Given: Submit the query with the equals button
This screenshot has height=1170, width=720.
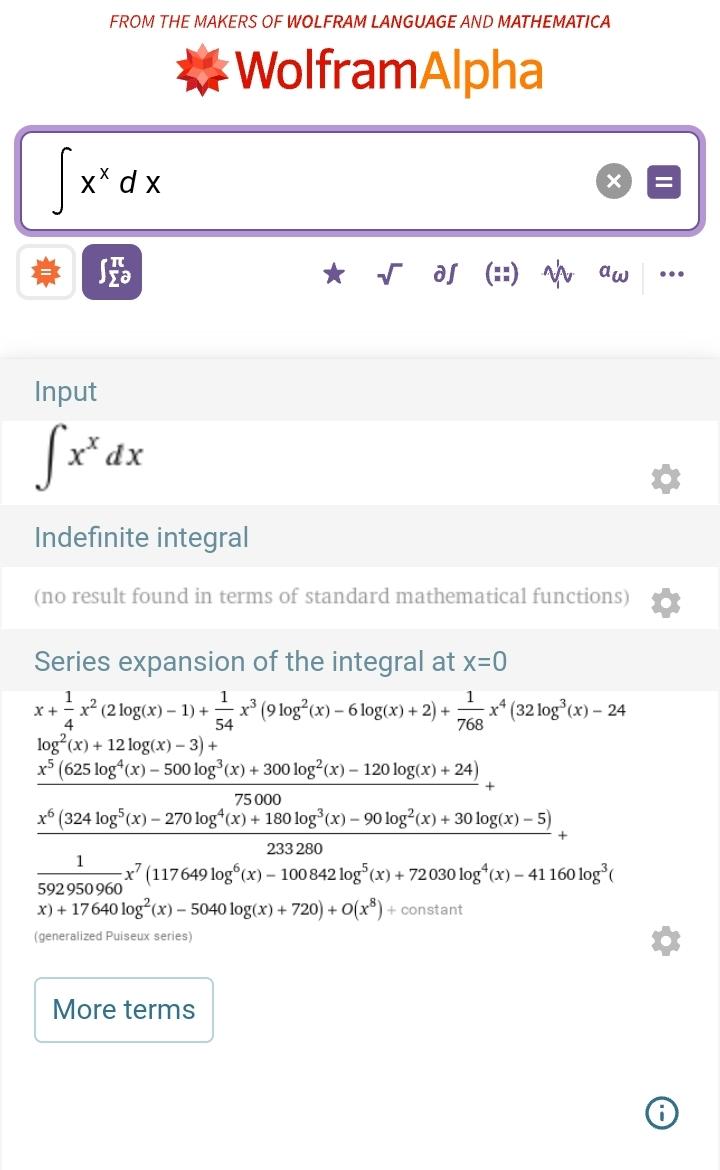Looking at the screenshot, I should coord(663,181).
